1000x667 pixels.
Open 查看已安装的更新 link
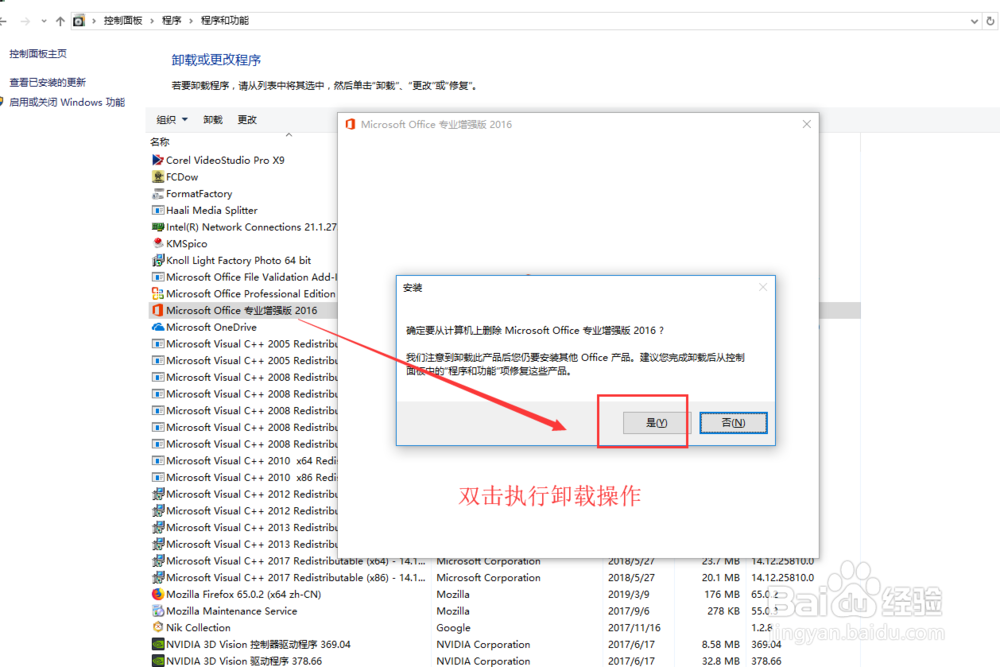(47, 82)
